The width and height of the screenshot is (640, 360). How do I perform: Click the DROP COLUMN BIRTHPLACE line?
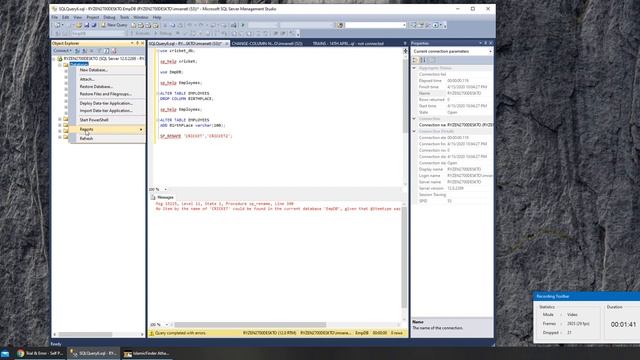click(187, 99)
